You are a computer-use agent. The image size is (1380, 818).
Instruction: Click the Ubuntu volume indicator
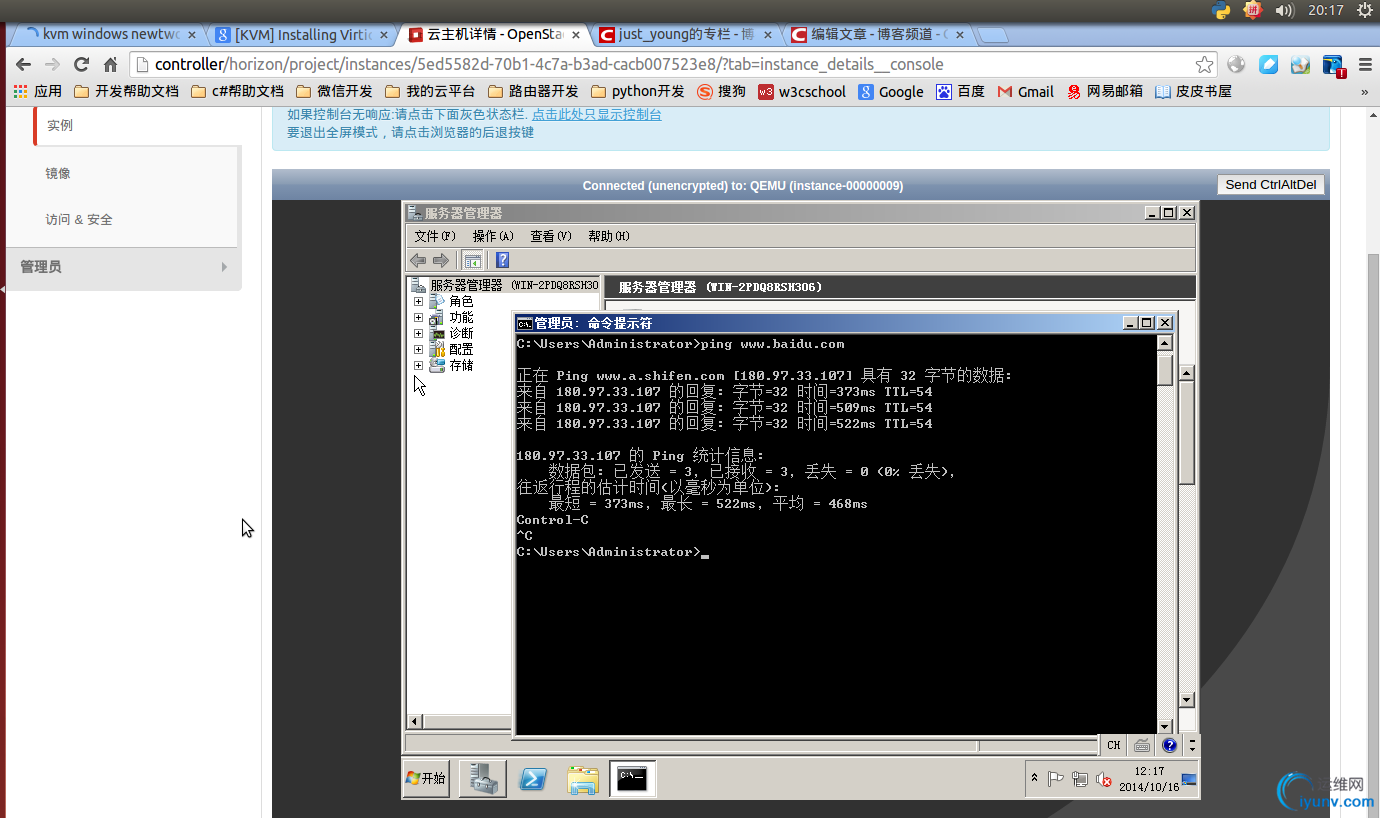point(1285,10)
